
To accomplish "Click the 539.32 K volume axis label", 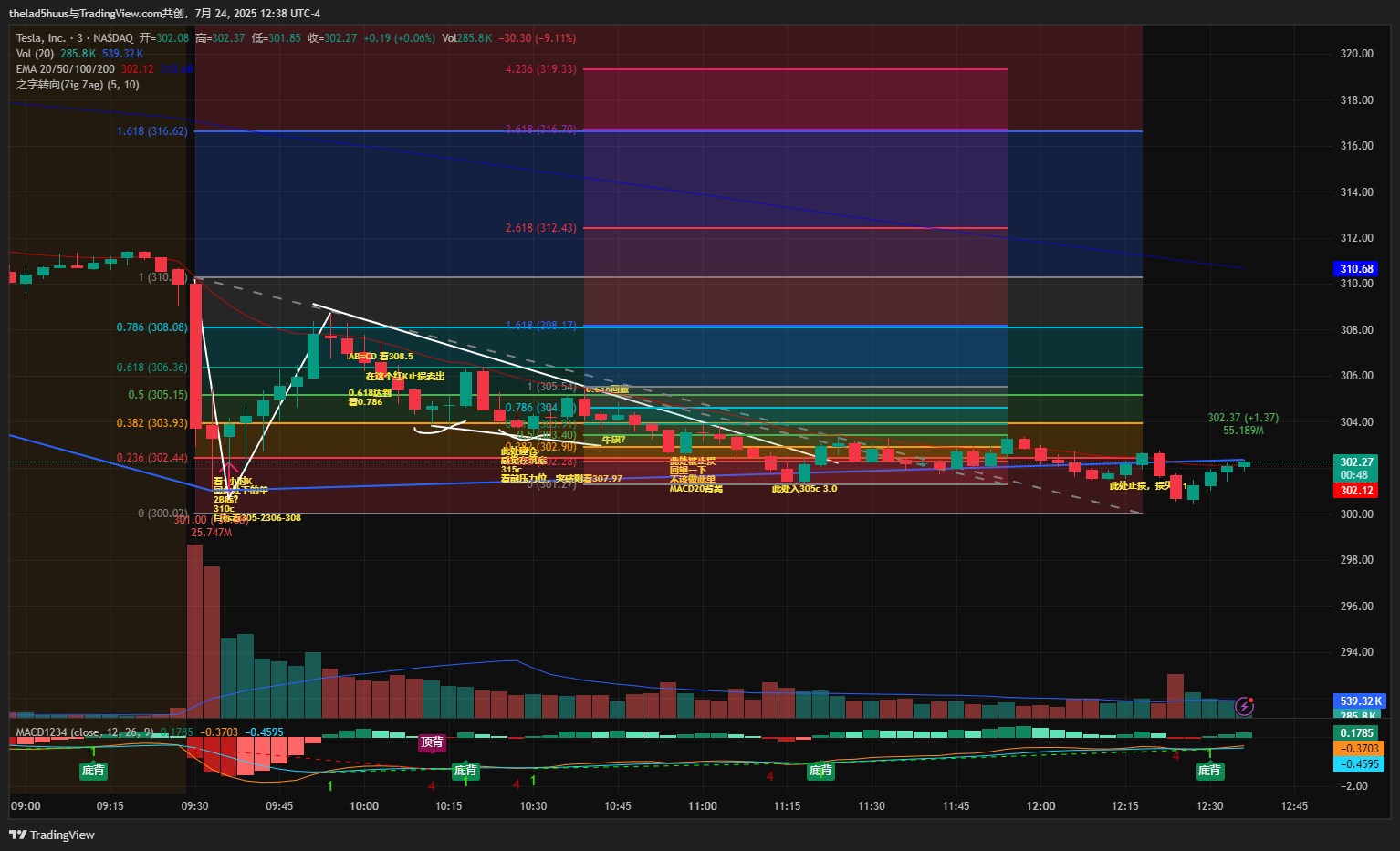I will [x=1360, y=701].
